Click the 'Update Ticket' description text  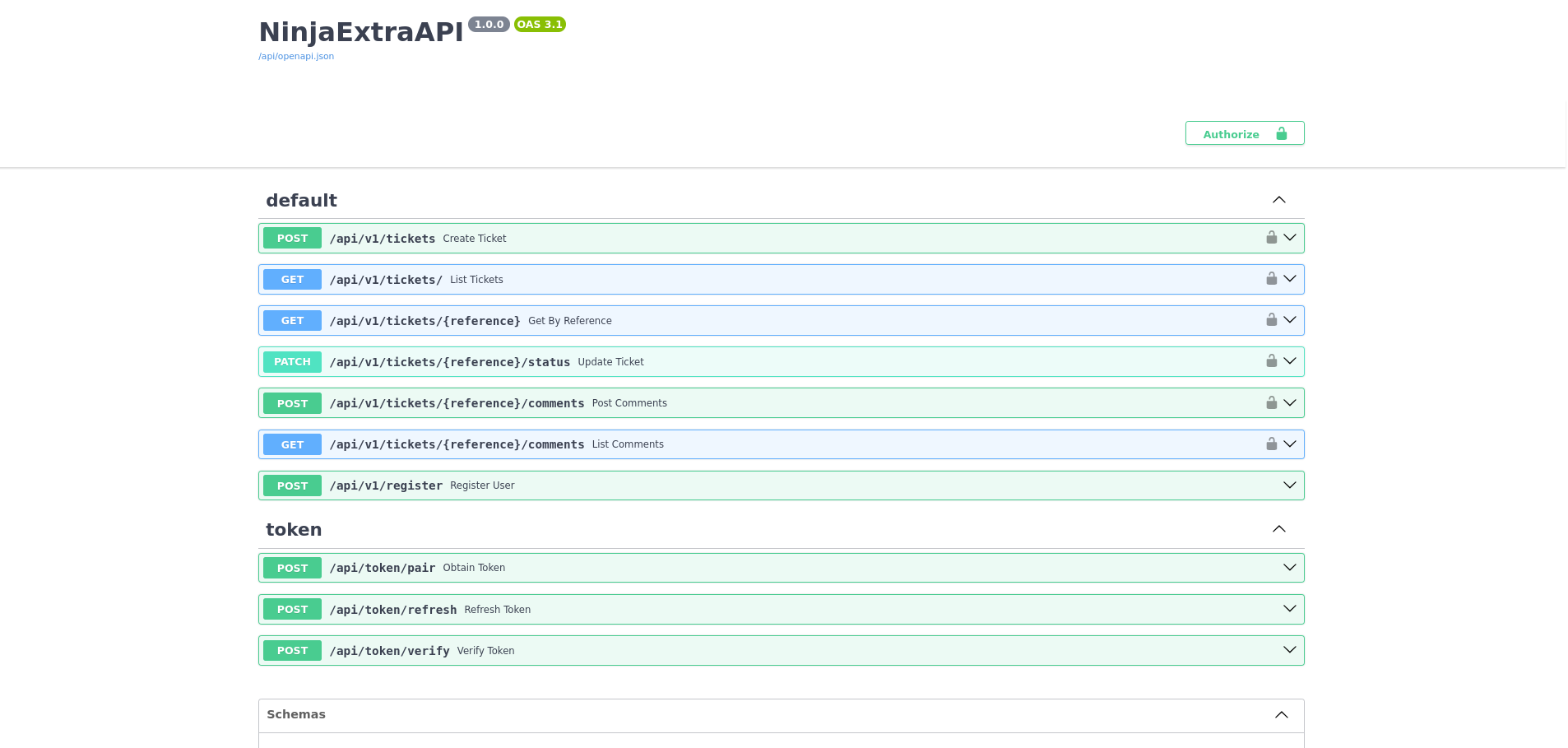pos(610,362)
